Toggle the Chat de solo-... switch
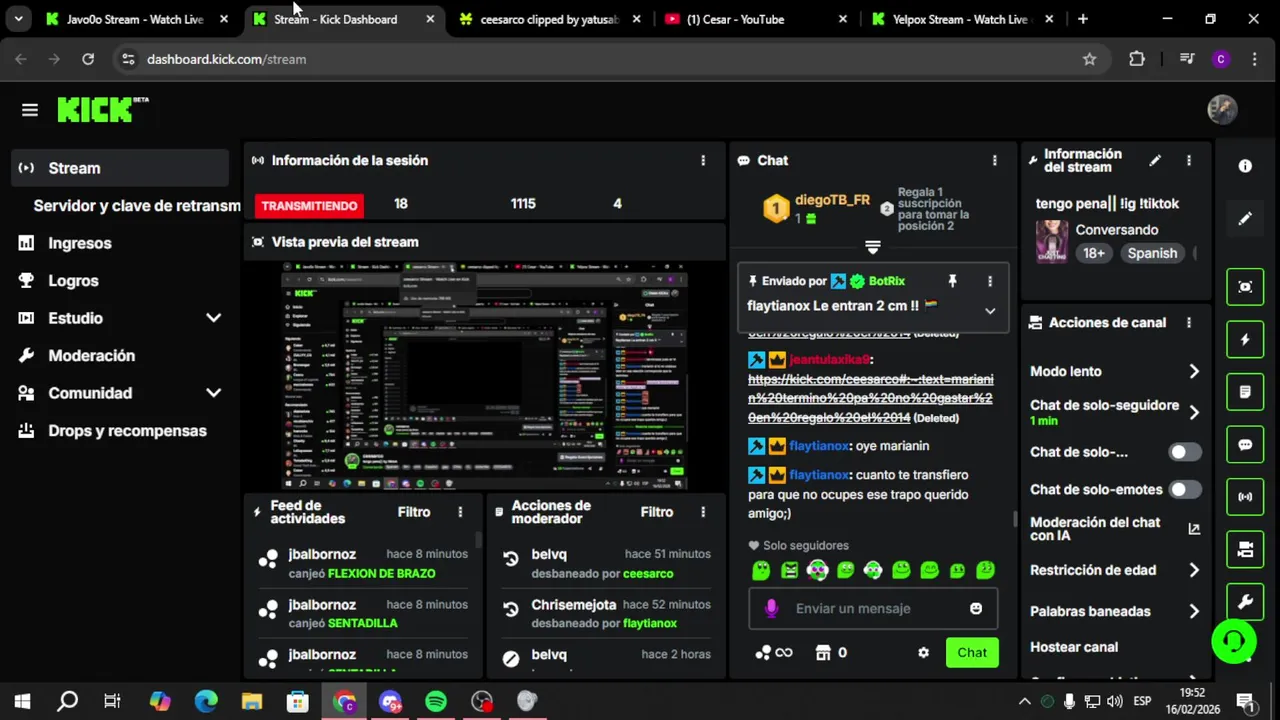 1185,452
